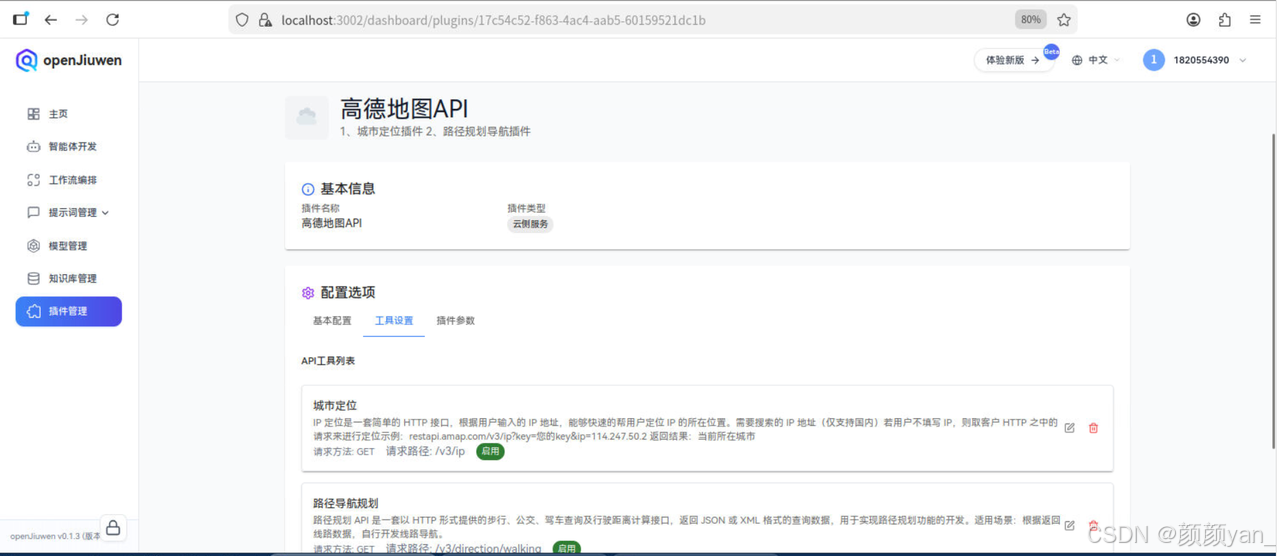Click the 高德地图API page title

pos(404,108)
